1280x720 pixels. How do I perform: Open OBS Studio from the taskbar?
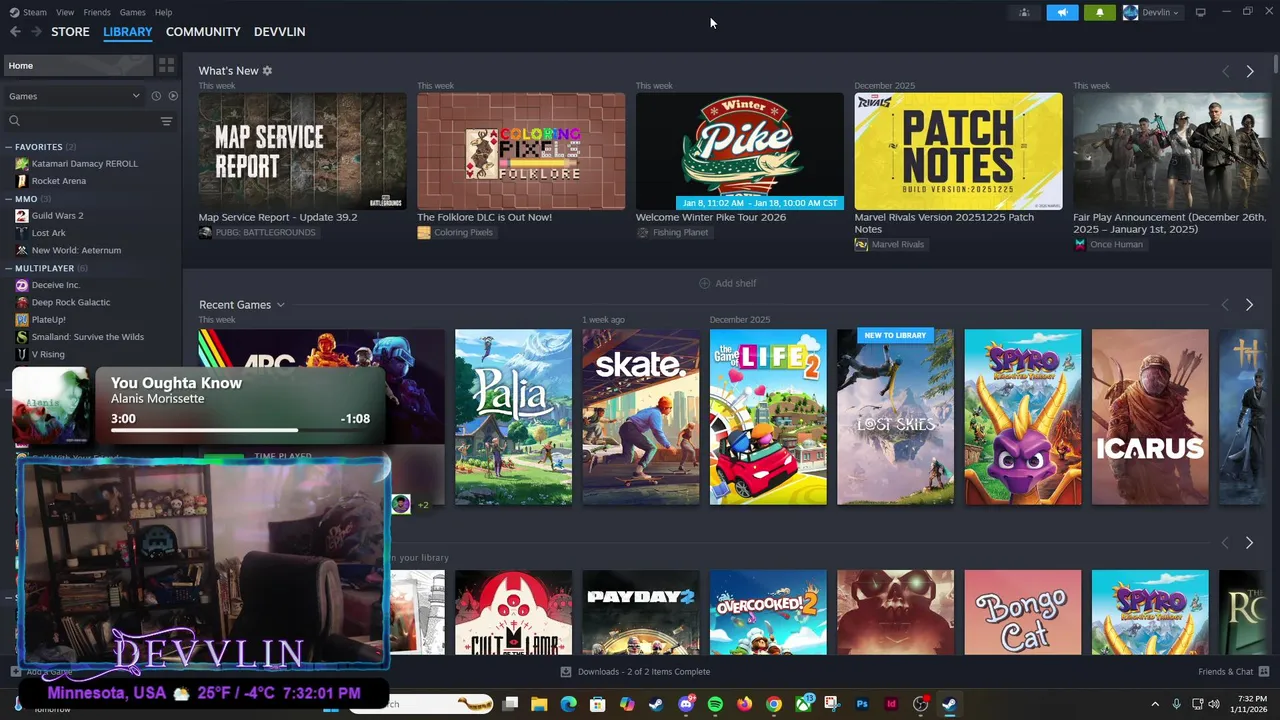[920, 705]
